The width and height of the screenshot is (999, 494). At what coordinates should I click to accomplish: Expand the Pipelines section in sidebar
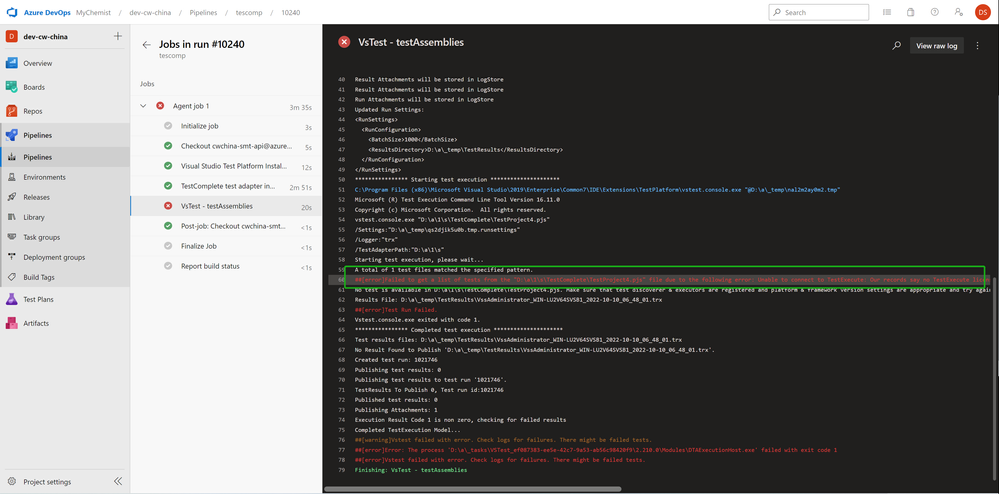[x=38, y=135]
